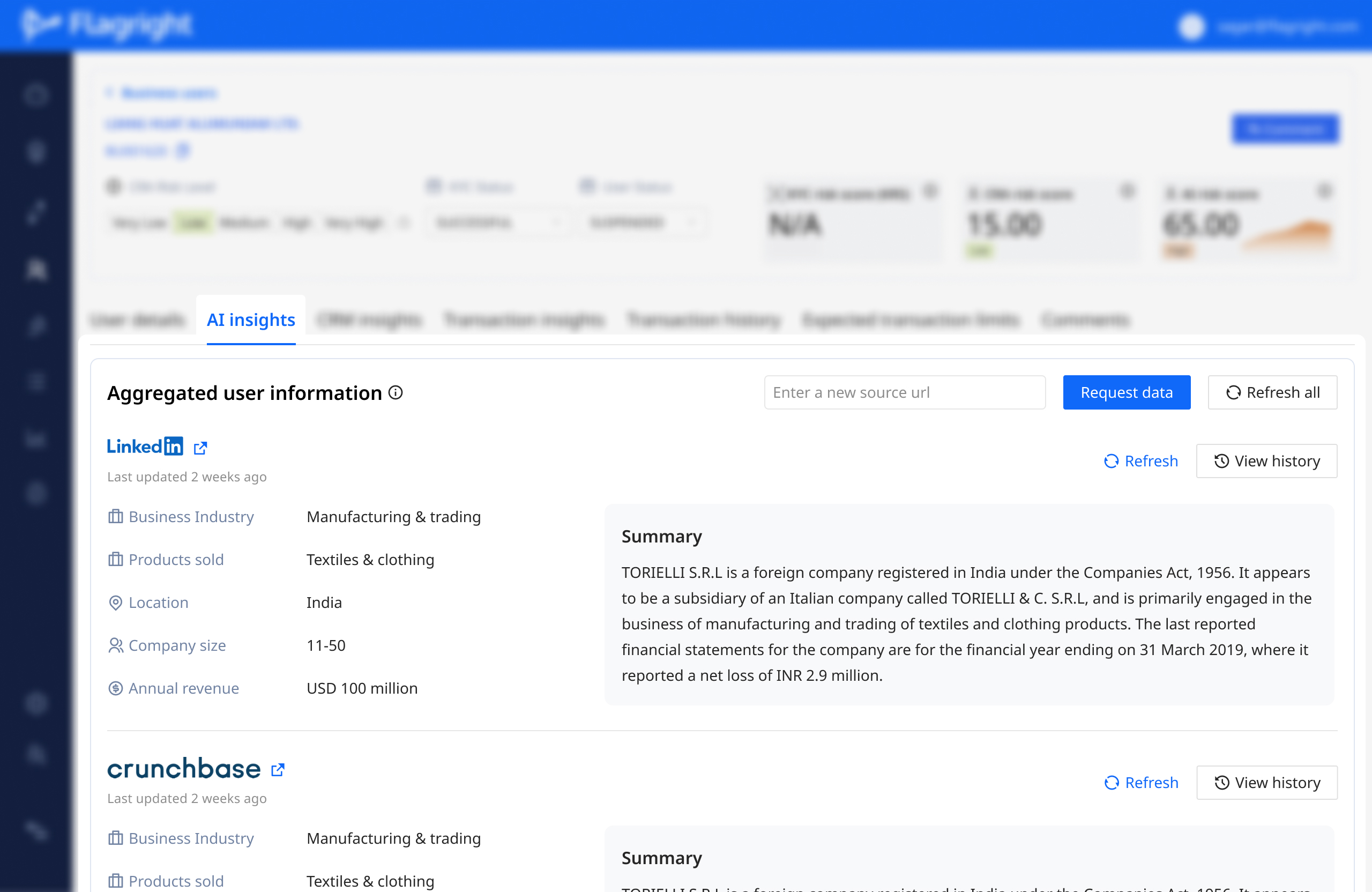Select the Very Low risk level option

pyautogui.click(x=138, y=222)
